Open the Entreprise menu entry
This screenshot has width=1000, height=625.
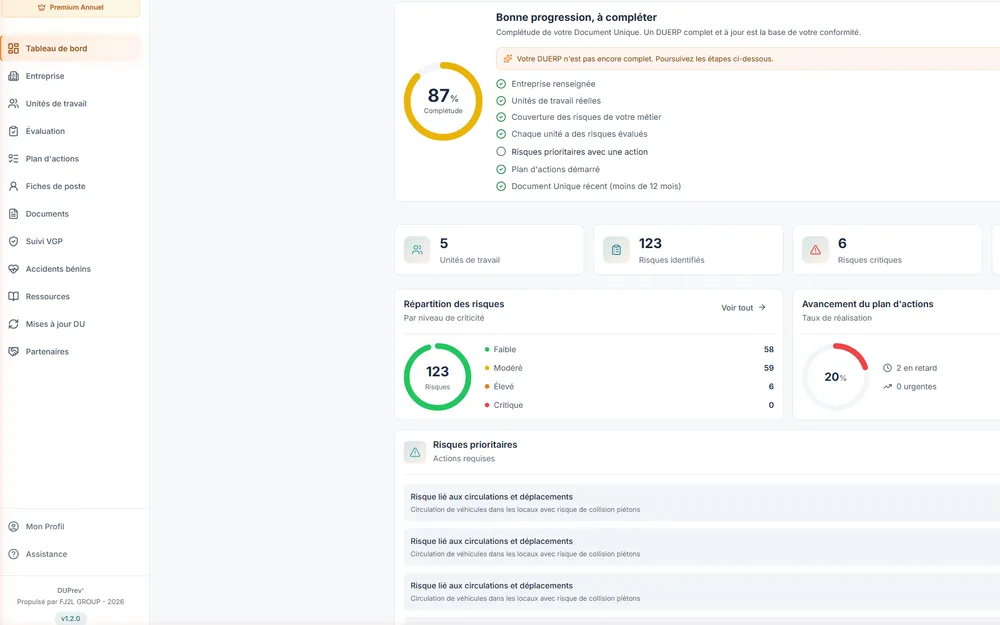(x=70, y=76)
